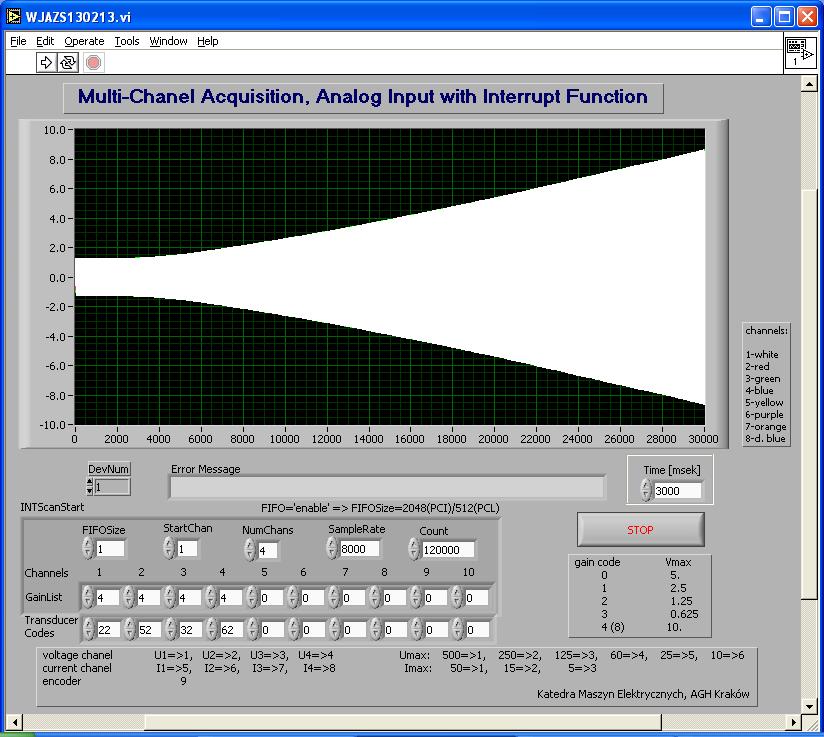Open the File menu
This screenshot has width=824, height=737.
coord(18,41)
